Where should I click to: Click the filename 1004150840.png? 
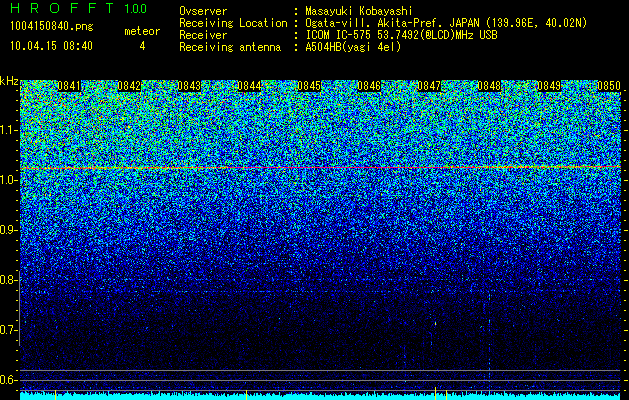[52, 27]
